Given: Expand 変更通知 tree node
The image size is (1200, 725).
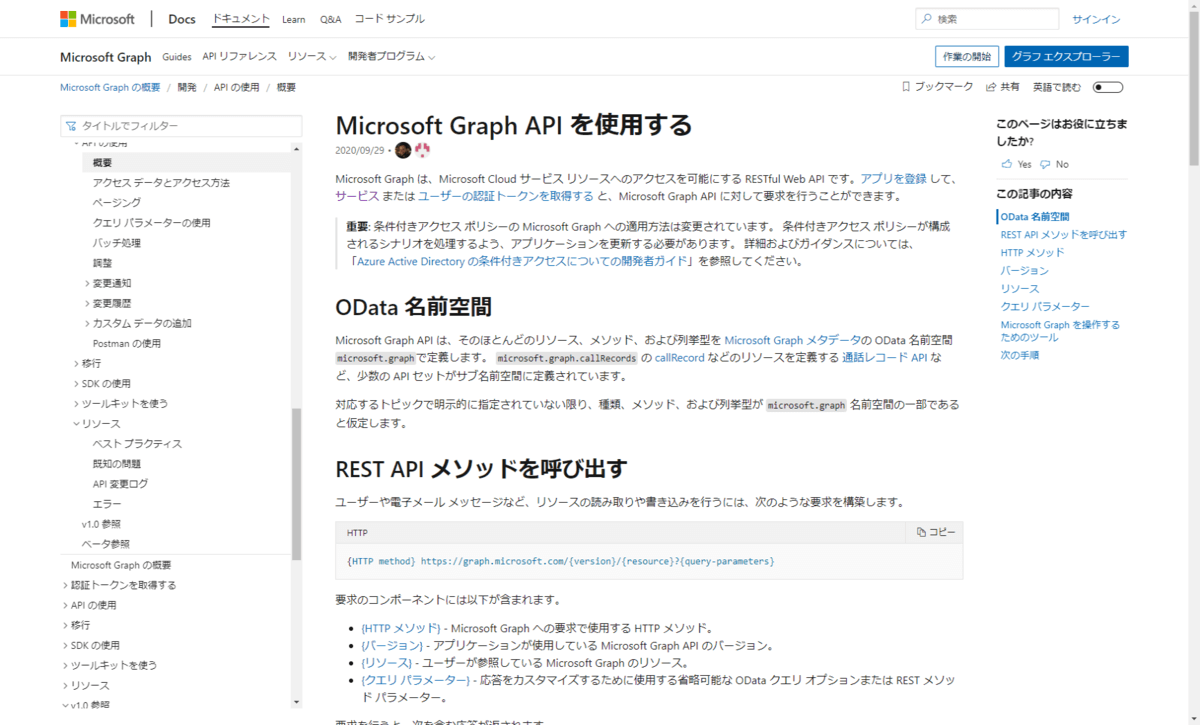Looking at the screenshot, I should pos(88,283).
